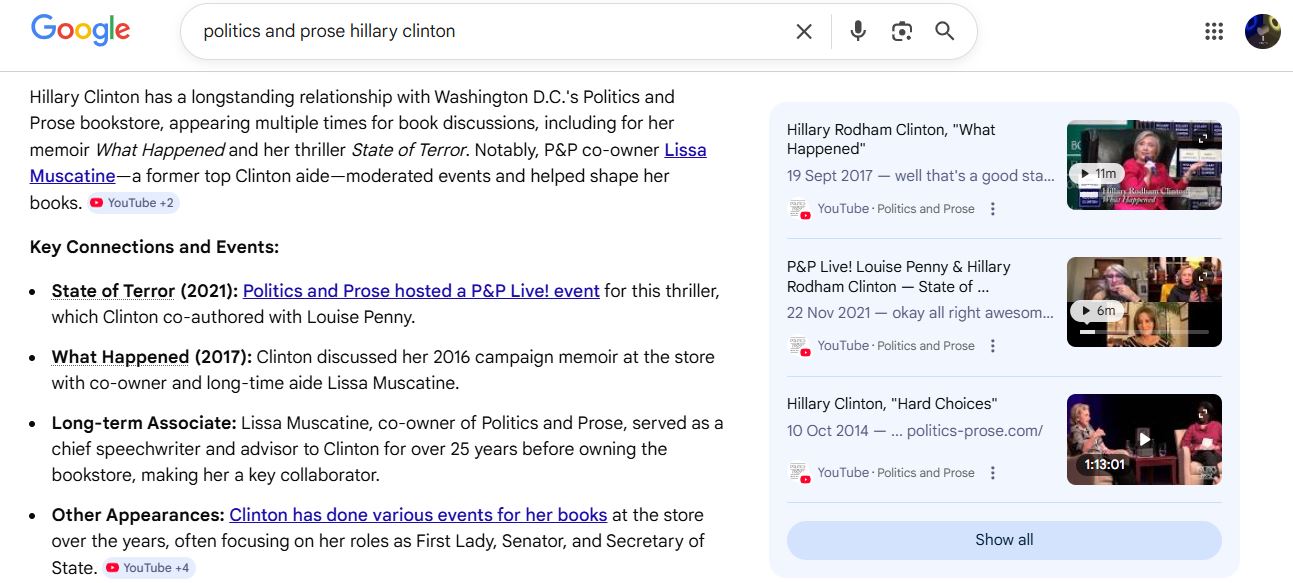The image size is (1293, 583).
Task: Open options menu for "What Happened" video
Action: [x=993, y=209]
